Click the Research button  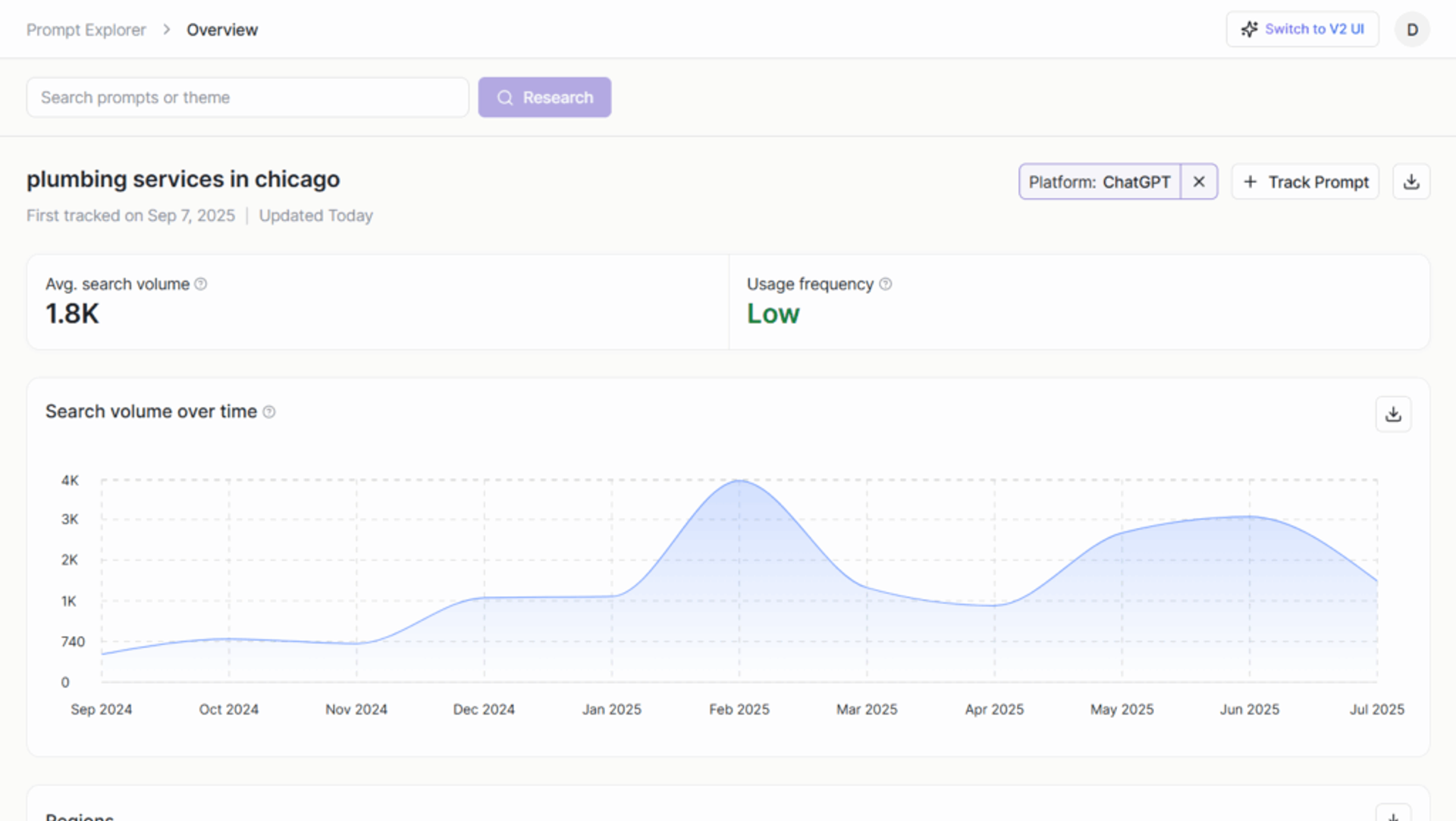click(x=544, y=97)
